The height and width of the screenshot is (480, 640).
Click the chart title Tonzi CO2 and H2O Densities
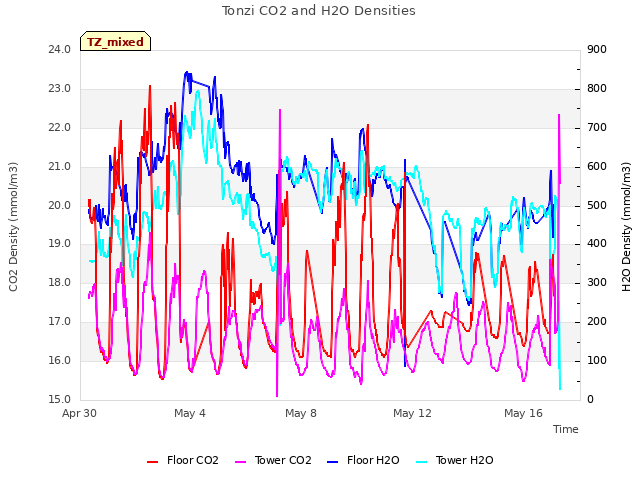pos(319,10)
